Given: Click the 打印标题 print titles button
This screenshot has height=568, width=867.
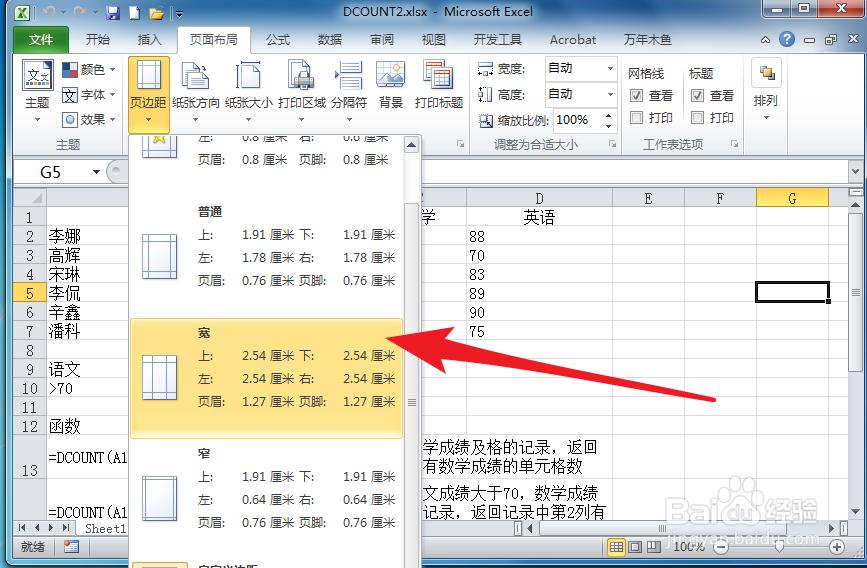Looking at the screenshot, I should pos(439,85).
